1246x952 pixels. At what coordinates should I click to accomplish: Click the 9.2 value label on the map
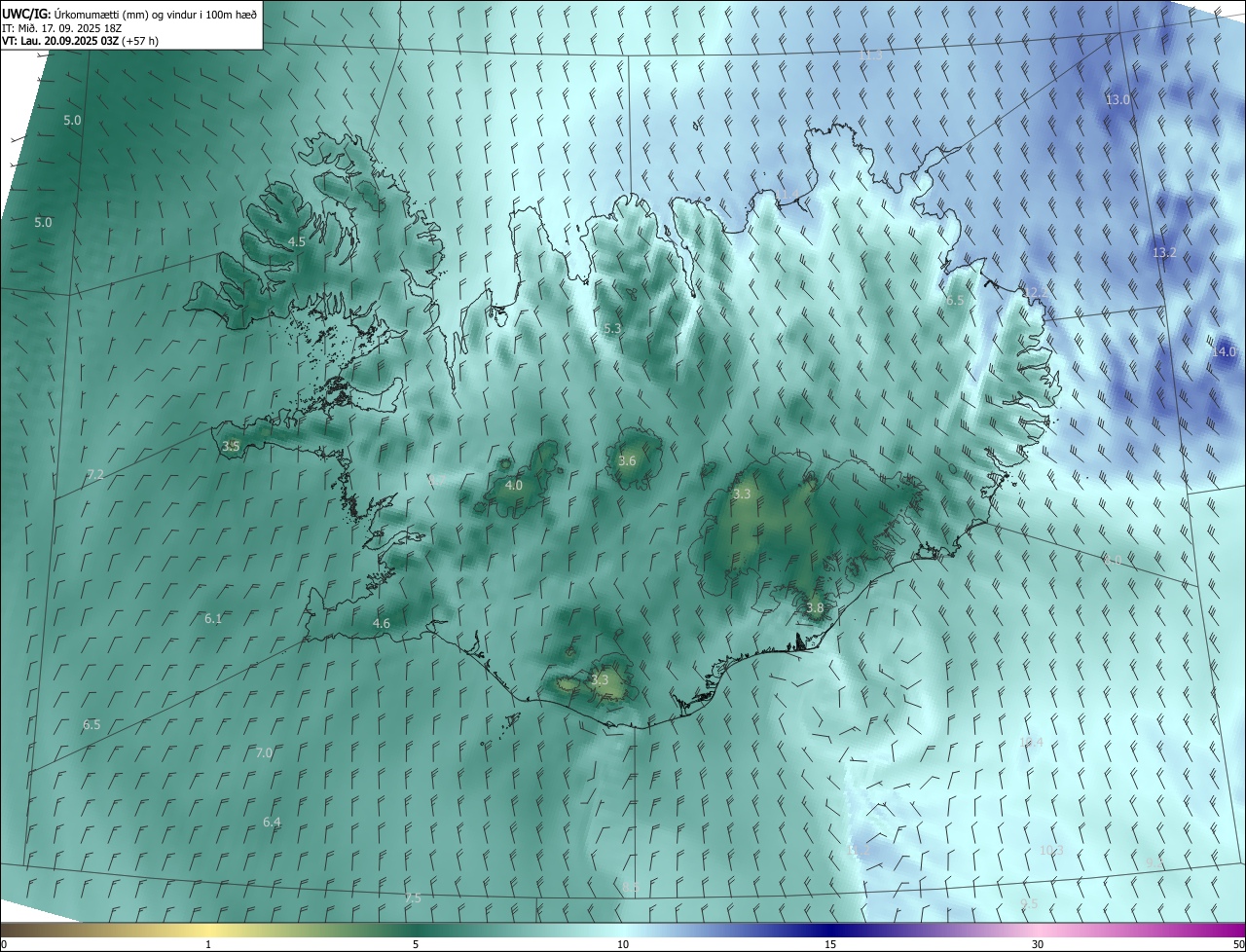coord(1154,863)
